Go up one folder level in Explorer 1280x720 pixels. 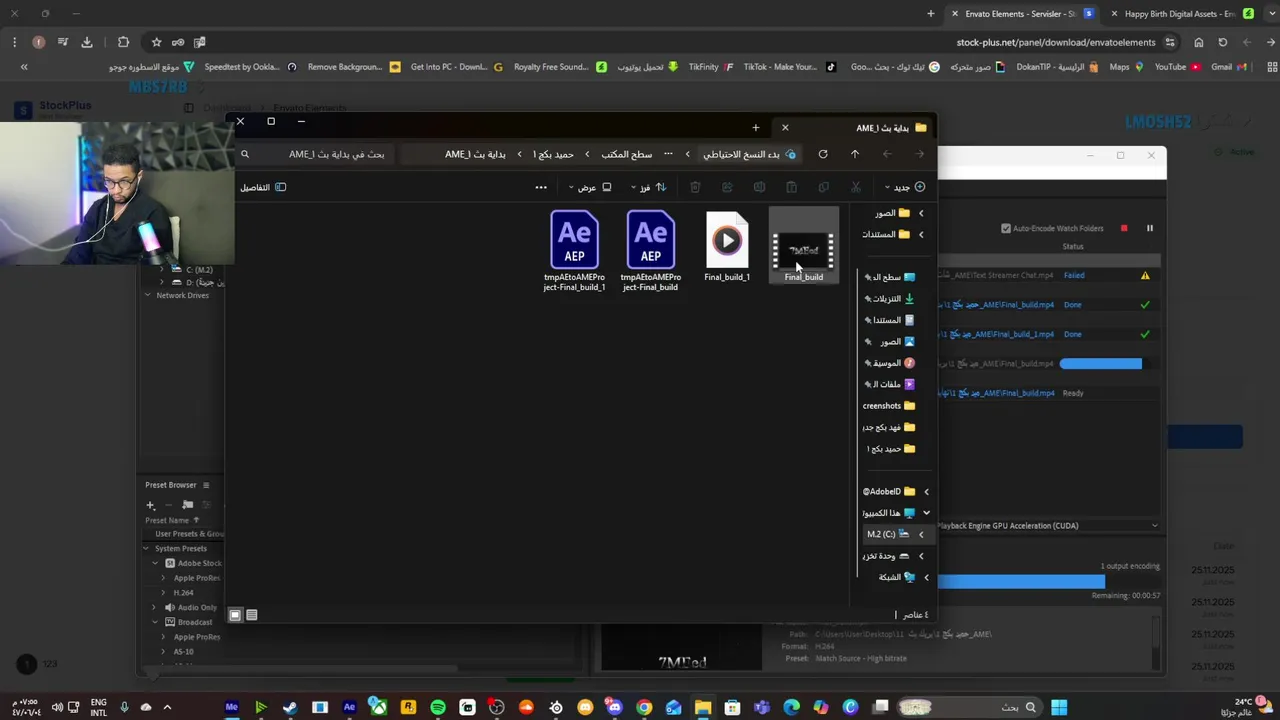(855, 154)
